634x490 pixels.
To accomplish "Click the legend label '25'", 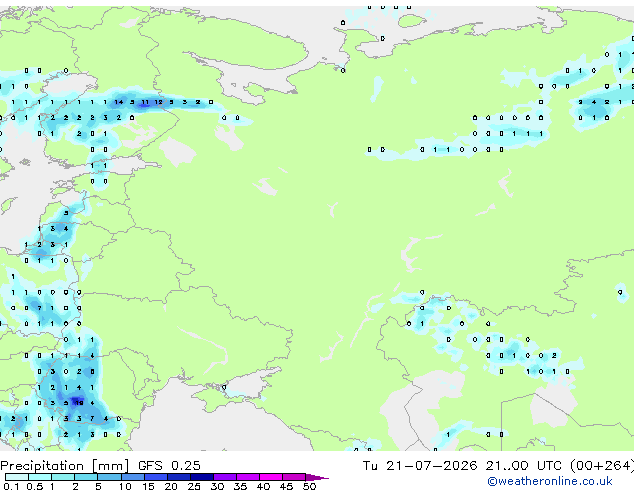I will pyautogui.click(x=194, y=486).
